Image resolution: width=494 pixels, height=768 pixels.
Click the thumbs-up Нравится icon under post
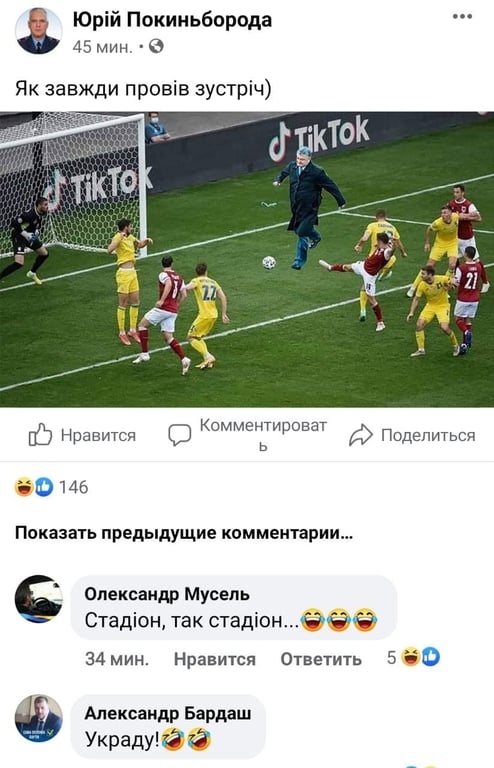(40, 434)
